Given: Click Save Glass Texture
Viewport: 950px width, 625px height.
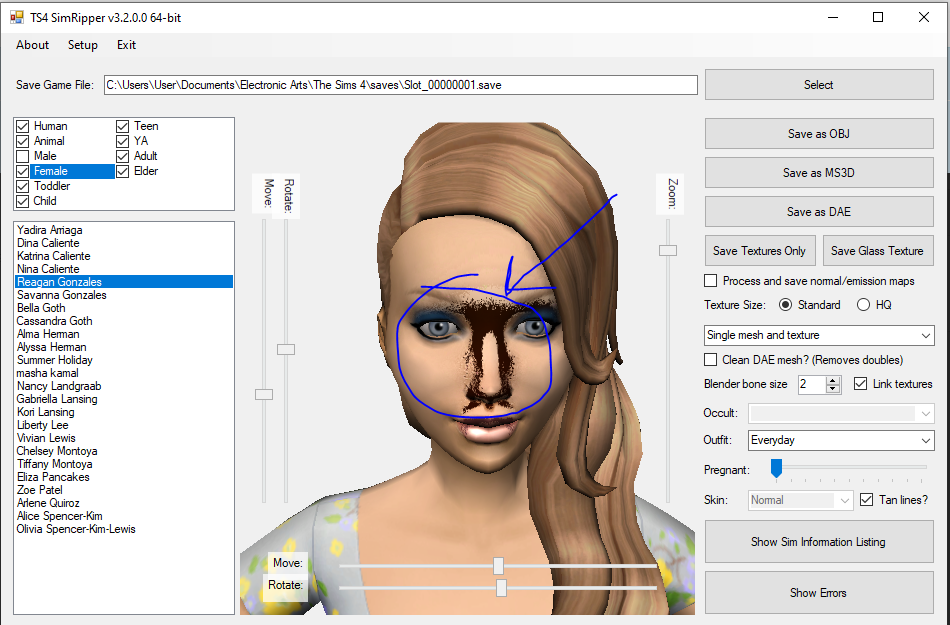Looking at the screenshot, I should (x=878, y=250).
